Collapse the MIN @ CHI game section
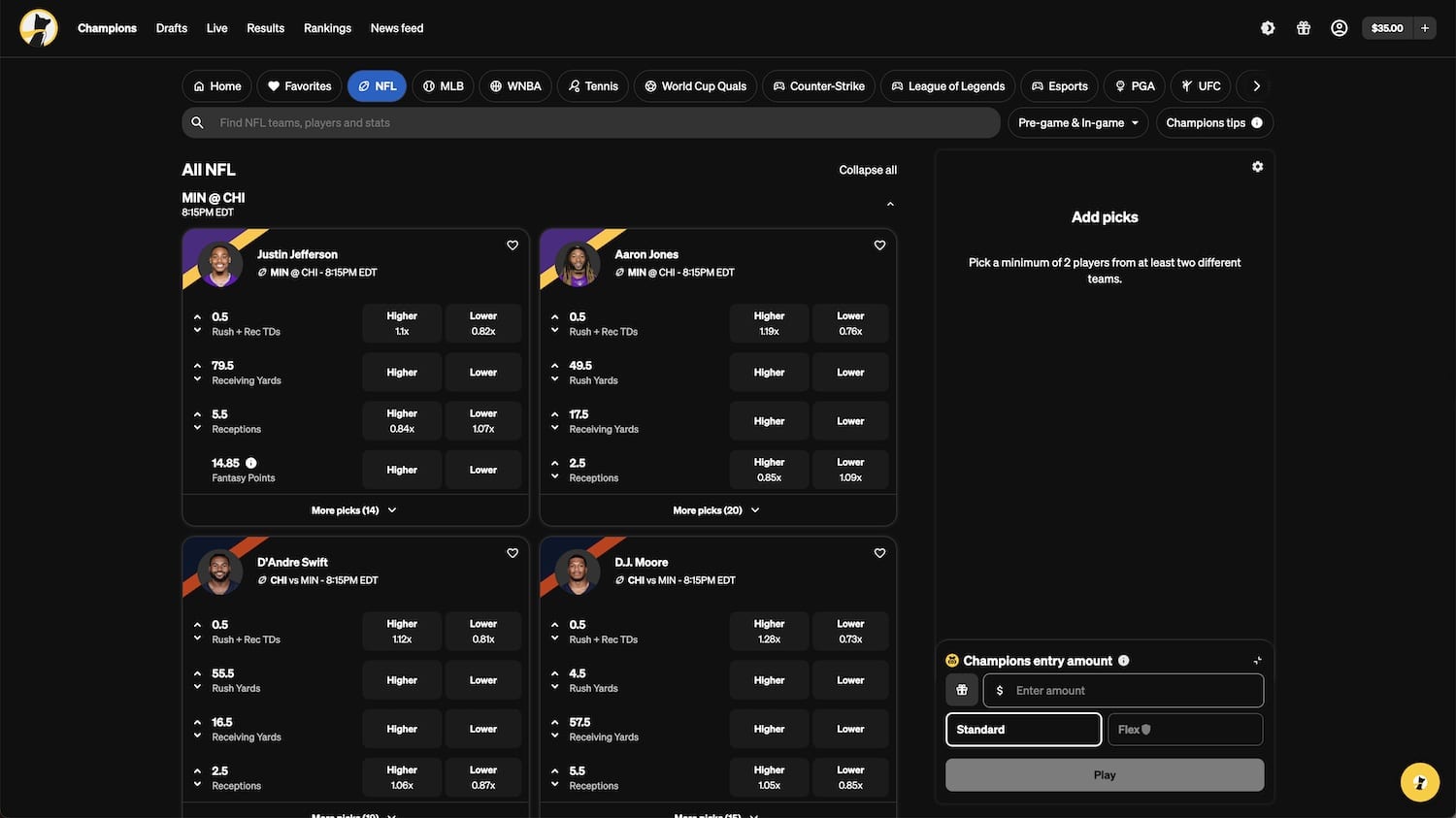This screenshot has height=818, width=1456. coord(890,205)
